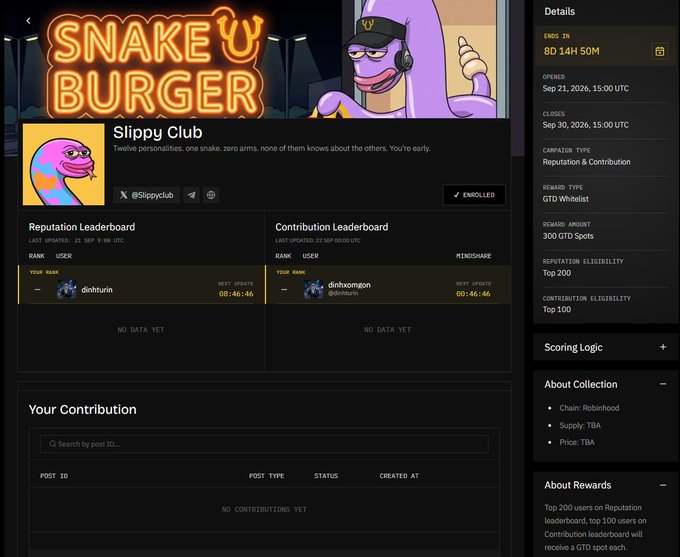This screenshot has width=680, height=557.
Task: Click the Top 200 reputation eligibility value
Action: point(556,273)
